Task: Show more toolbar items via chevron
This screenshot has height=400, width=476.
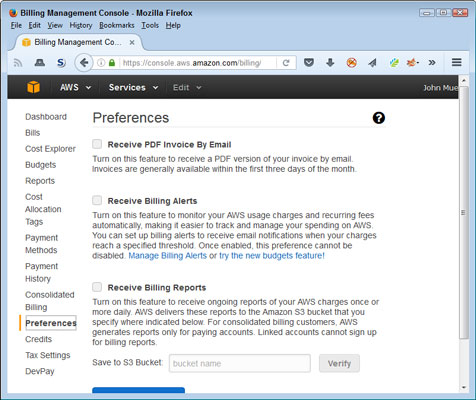Action: click(x=432, y=62)
